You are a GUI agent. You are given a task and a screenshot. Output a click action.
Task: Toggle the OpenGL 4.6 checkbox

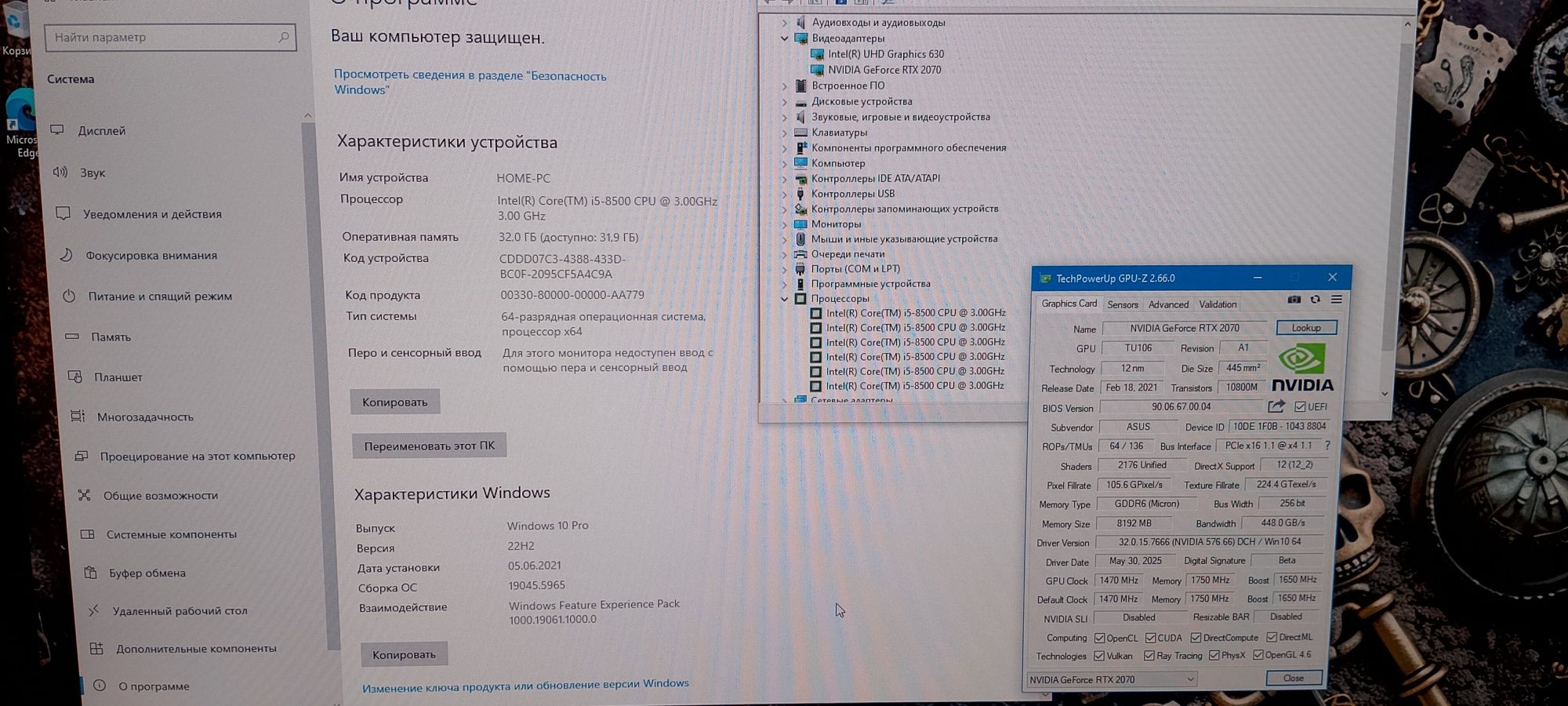(1258, 655)
